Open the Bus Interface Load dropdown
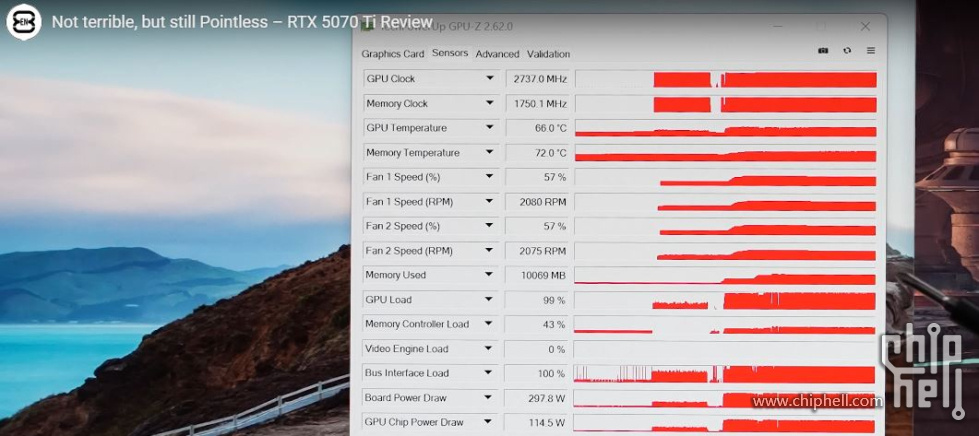The image size is (979, 436). tap(490, 373)
